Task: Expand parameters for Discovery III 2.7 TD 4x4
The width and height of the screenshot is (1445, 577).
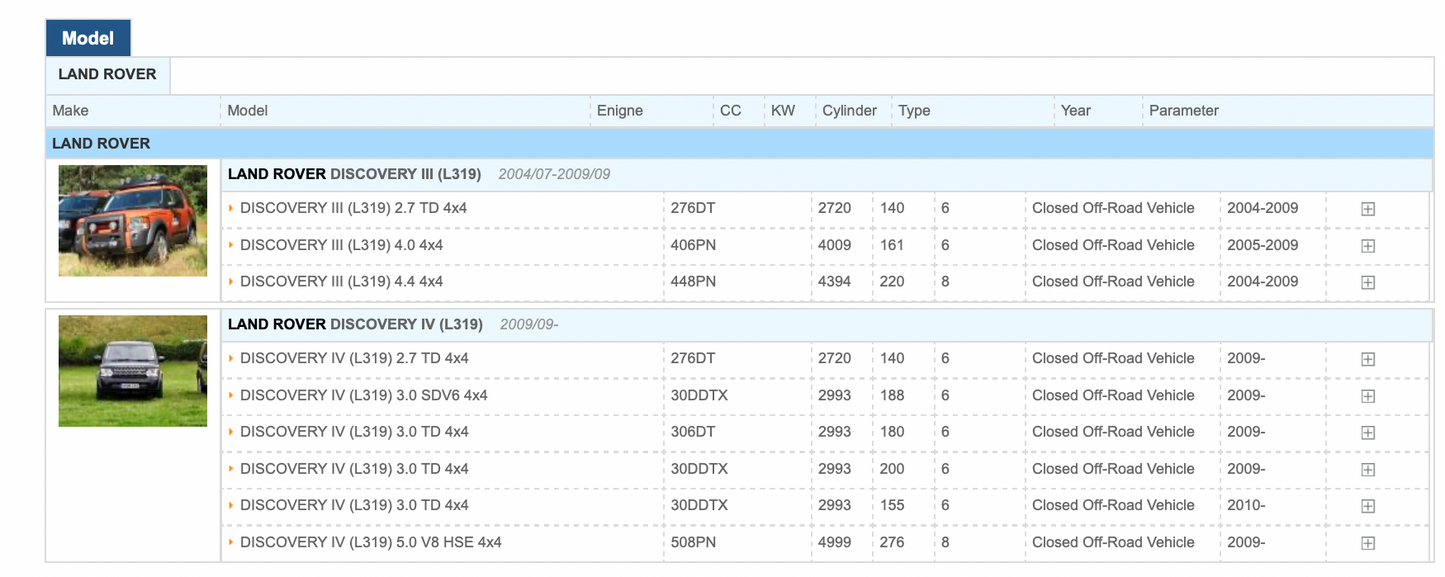Action: (1368, 209)
